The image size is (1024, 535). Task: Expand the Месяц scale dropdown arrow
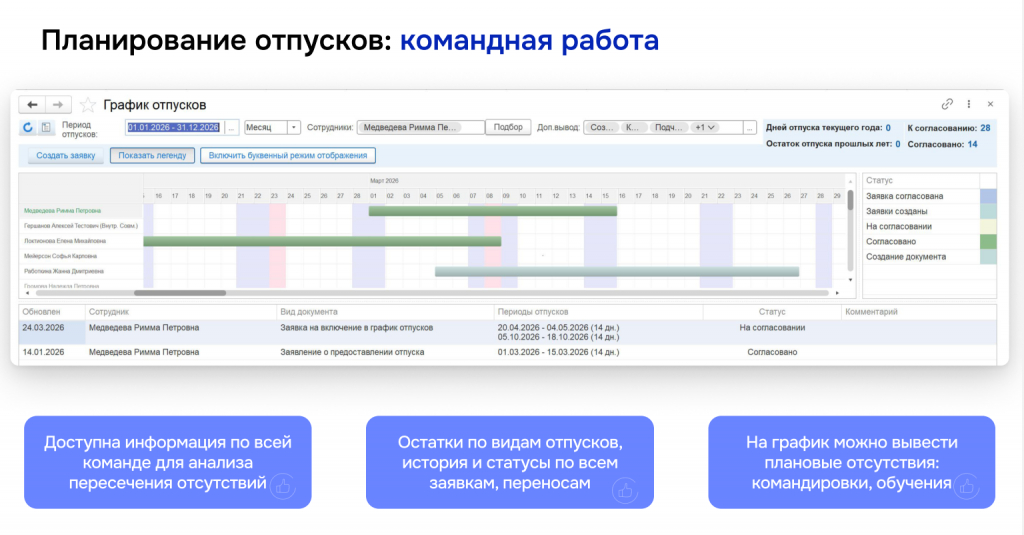tap(294, 127)
